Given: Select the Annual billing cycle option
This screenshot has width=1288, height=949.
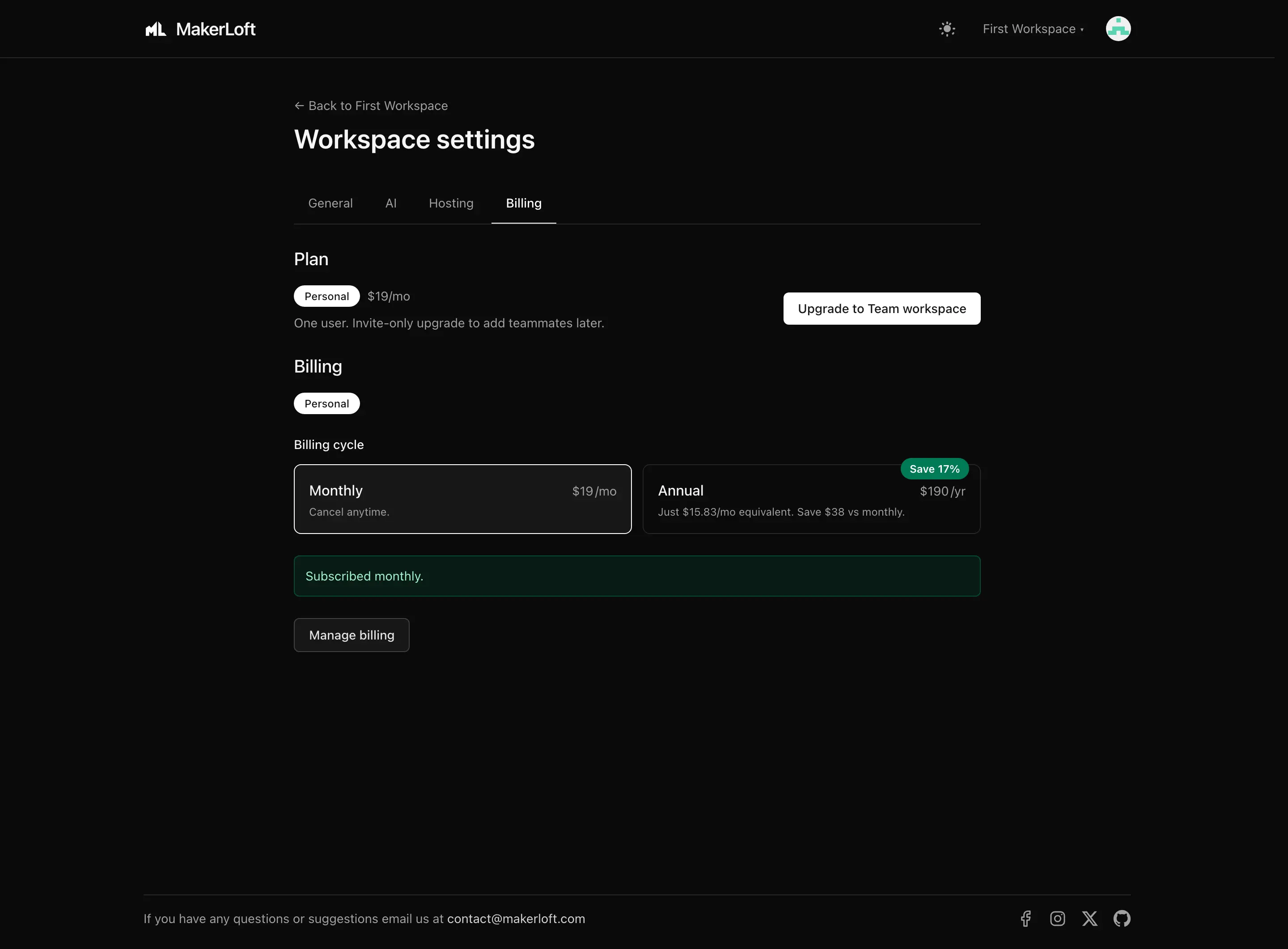Looking at the screenshot, I should (811, 499).
